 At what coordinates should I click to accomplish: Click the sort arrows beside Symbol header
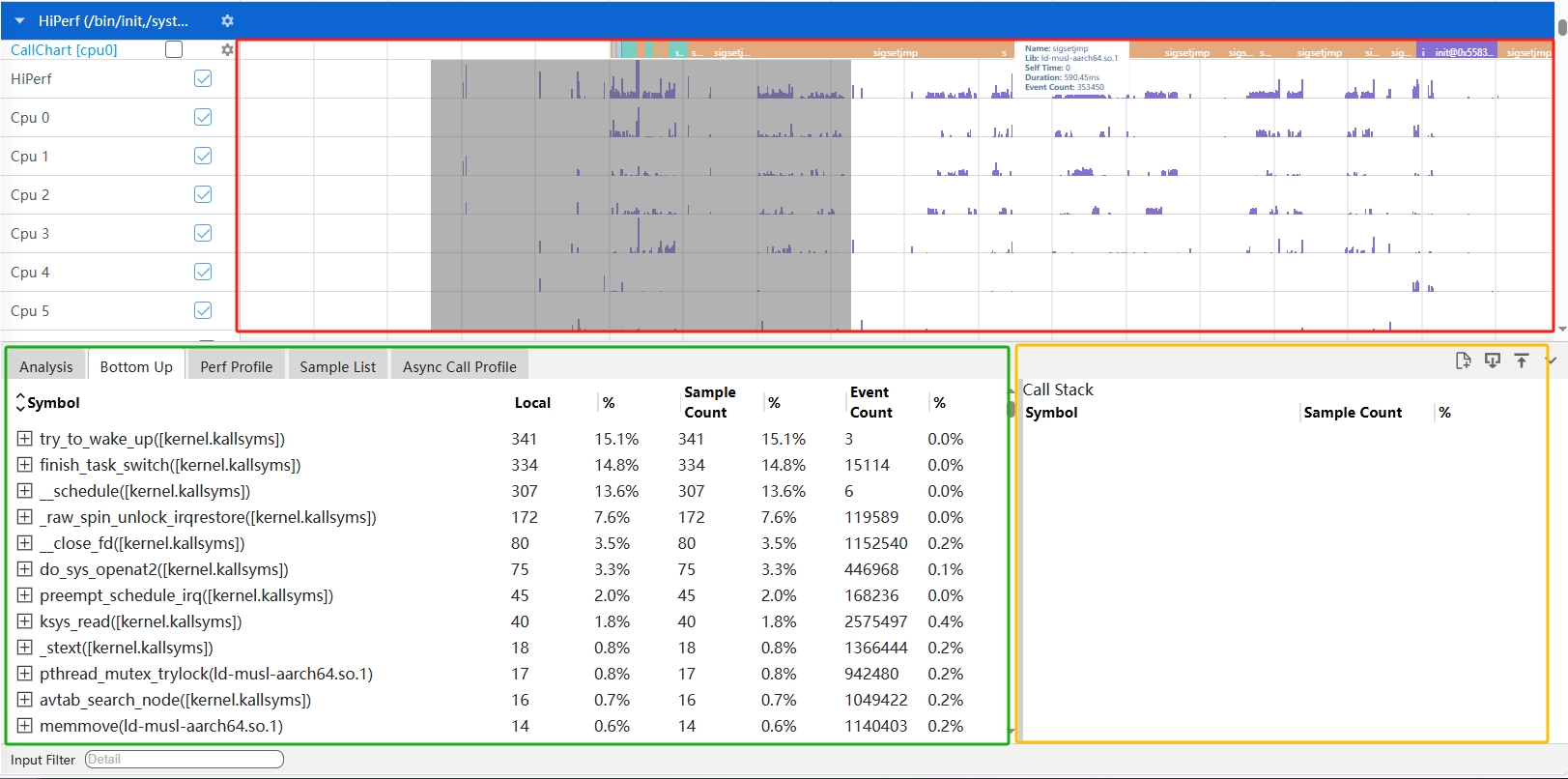pyautogui.click(x=20, y=403)
